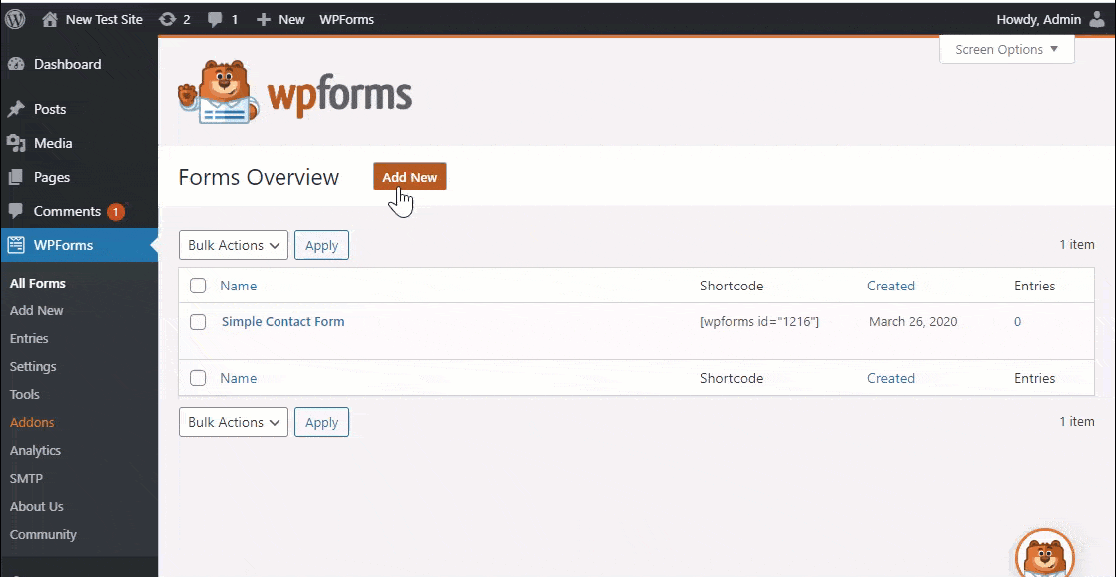
Task: Open the WPForms menu in the admin bar
Action: click(346, 18)
